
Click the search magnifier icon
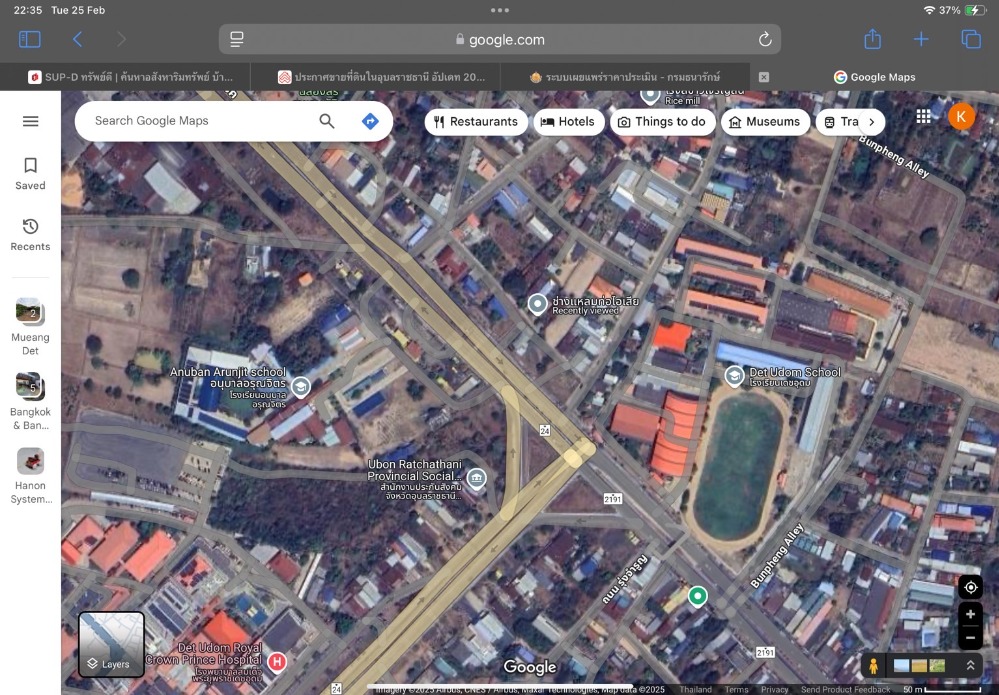coord(327,121)
